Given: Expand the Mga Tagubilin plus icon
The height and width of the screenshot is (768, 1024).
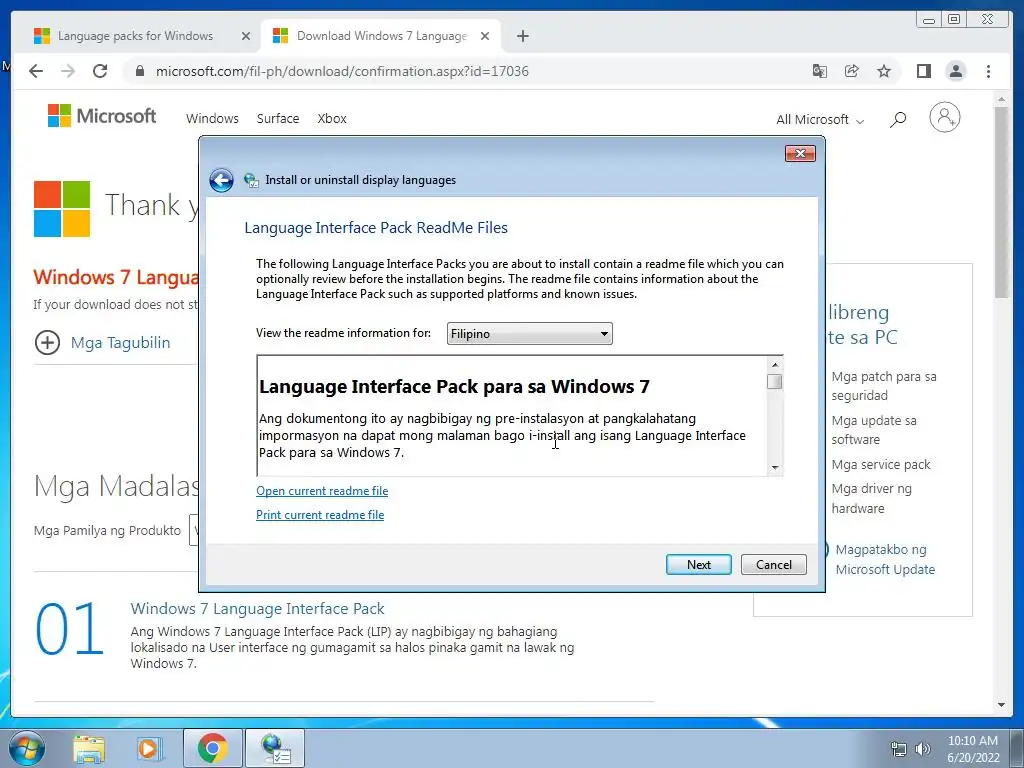Looking at the screenshot, I should (x=47, y=342).
